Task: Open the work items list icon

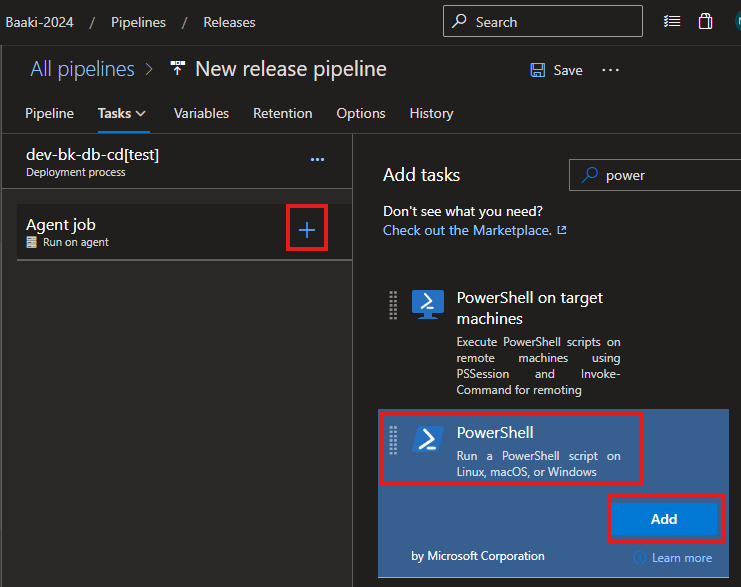Action: click(672, 21)
